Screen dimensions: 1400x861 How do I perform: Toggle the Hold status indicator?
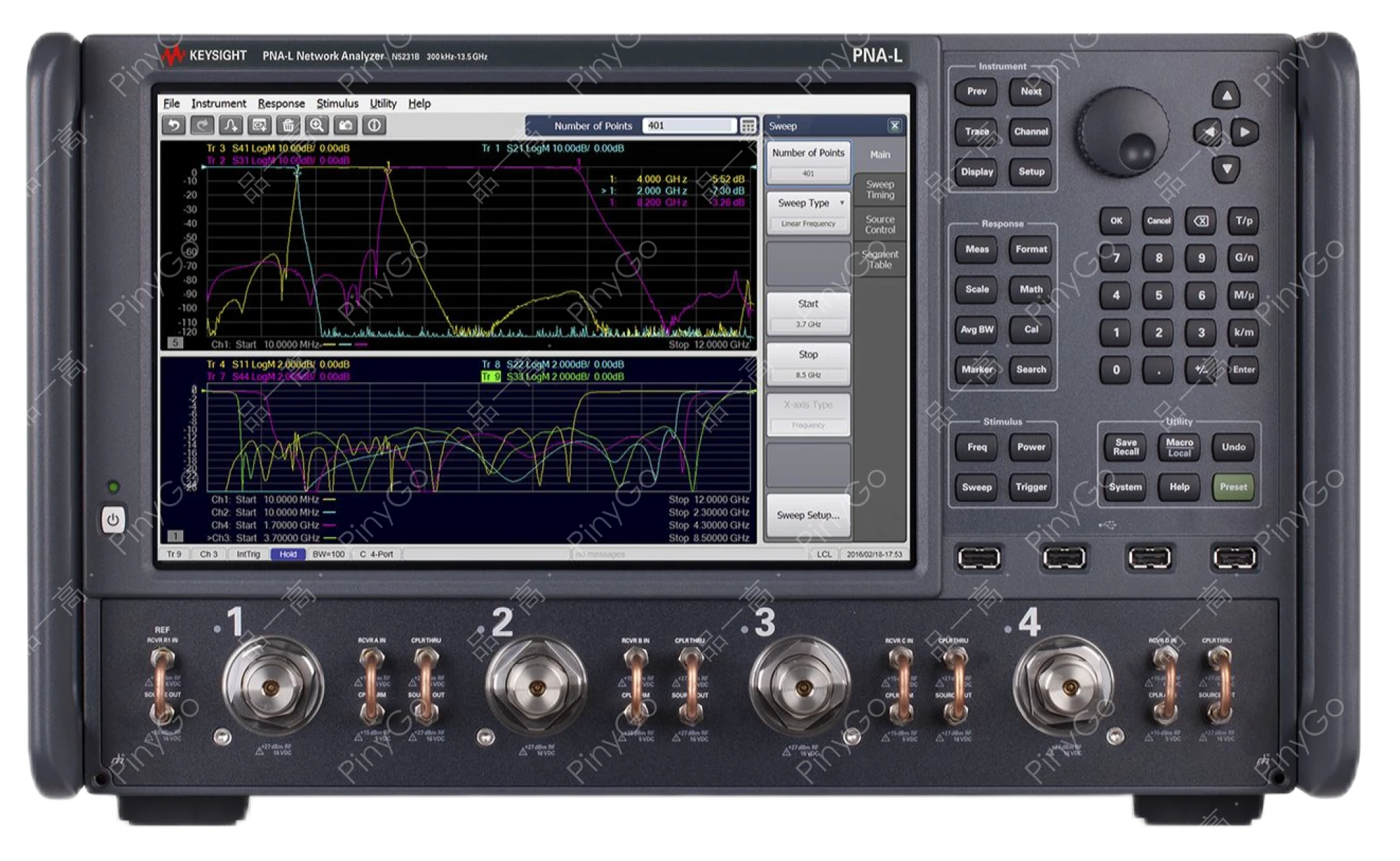point(288,554)
